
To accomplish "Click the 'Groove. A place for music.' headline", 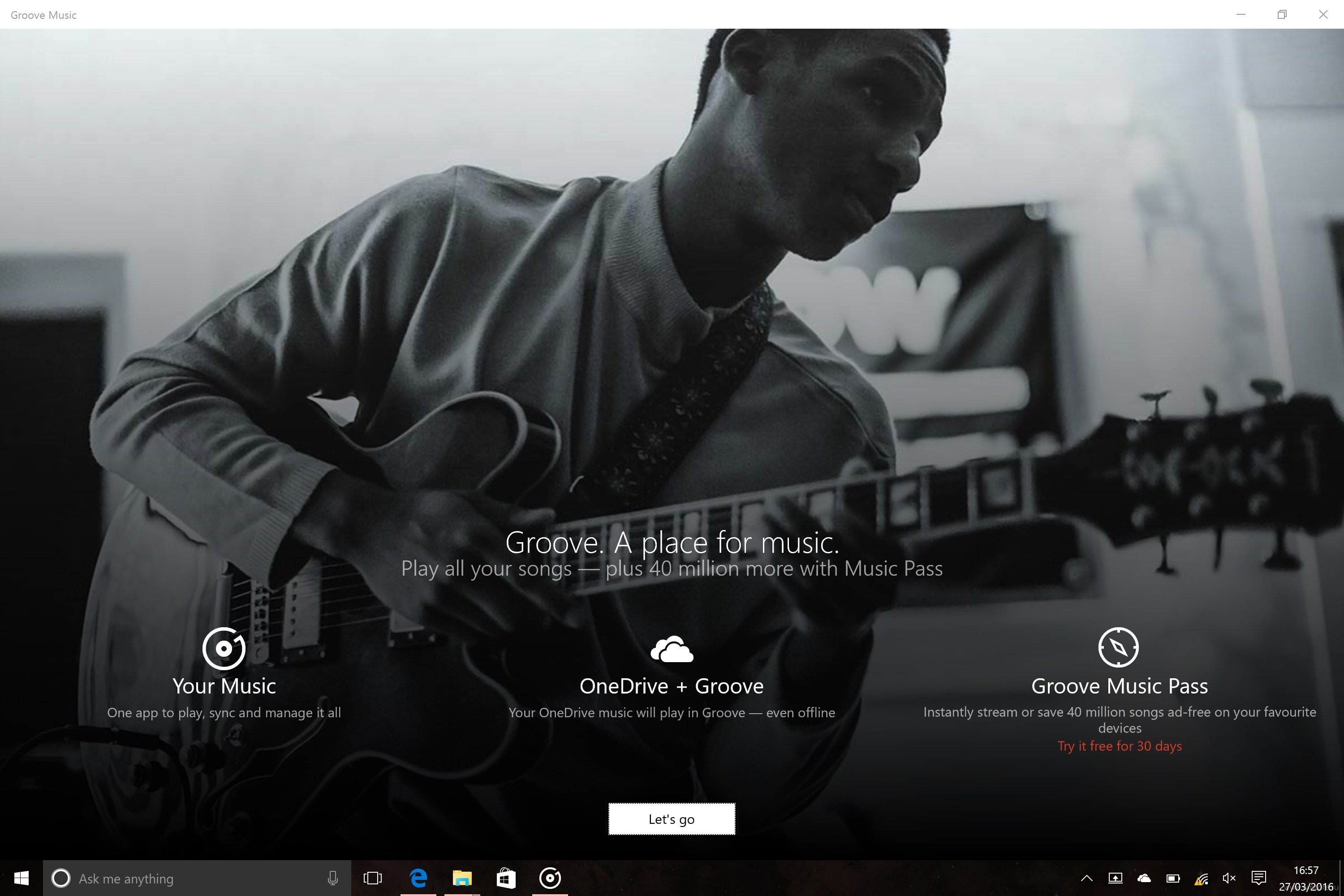I will (x=672, y=542).
